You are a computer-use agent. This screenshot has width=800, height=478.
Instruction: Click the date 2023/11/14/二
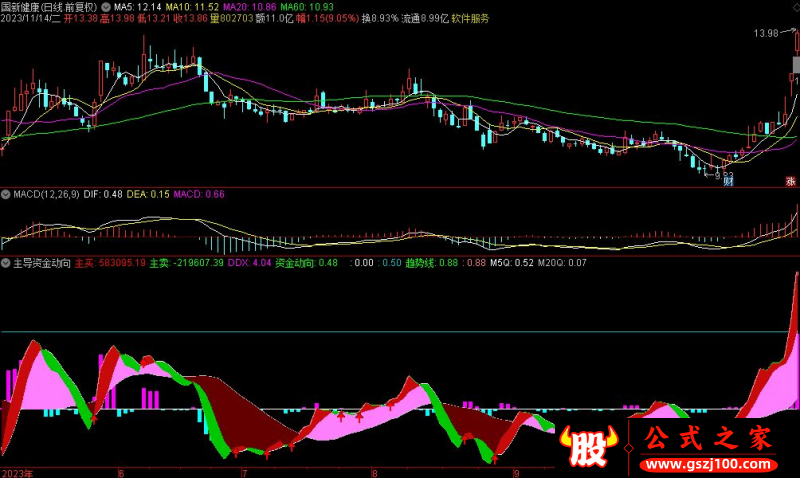pyautogui.click(x=31, y=19)
